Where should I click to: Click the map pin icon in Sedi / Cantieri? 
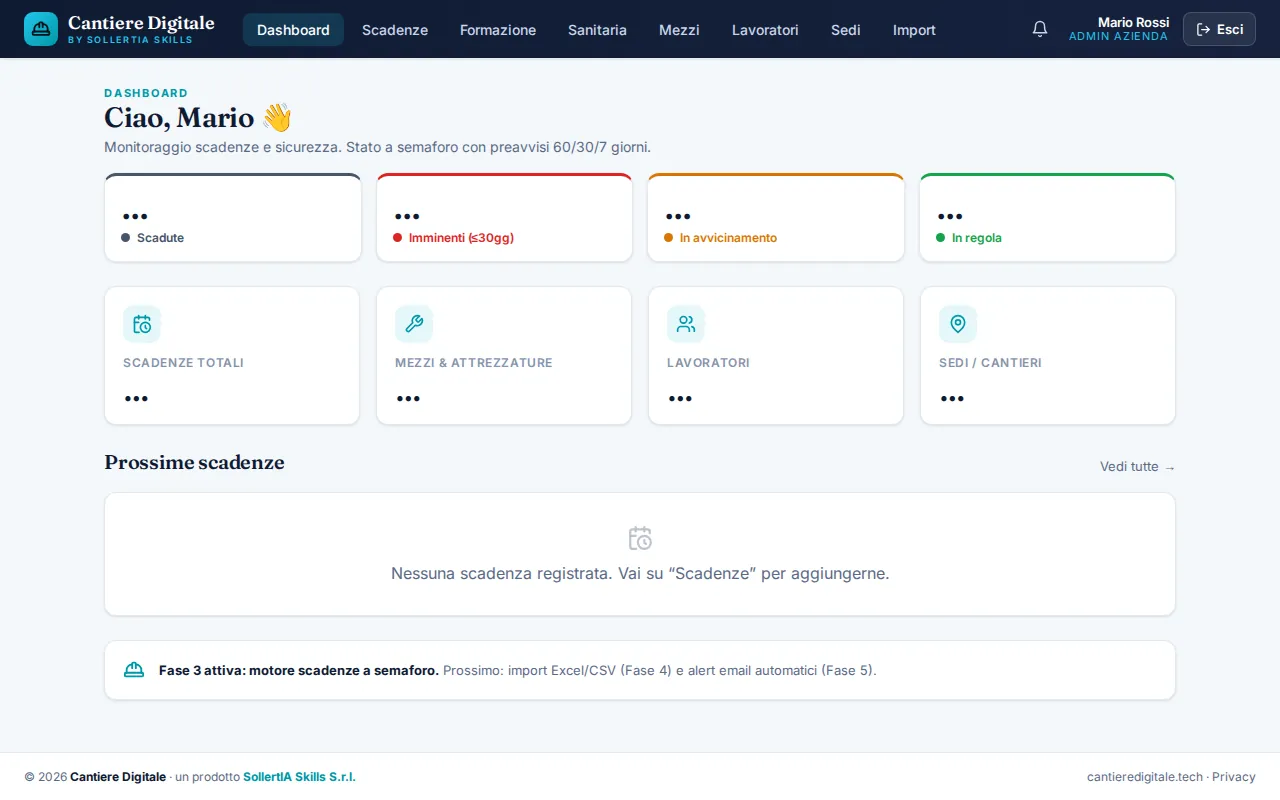tap(958, 324)
